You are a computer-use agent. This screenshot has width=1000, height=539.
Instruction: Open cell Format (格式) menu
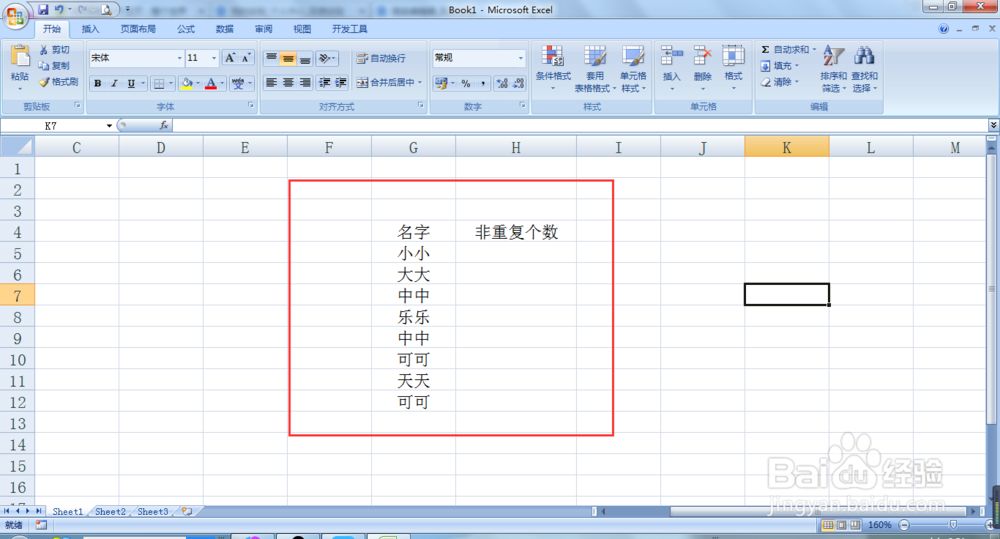[x=733, y=66]
